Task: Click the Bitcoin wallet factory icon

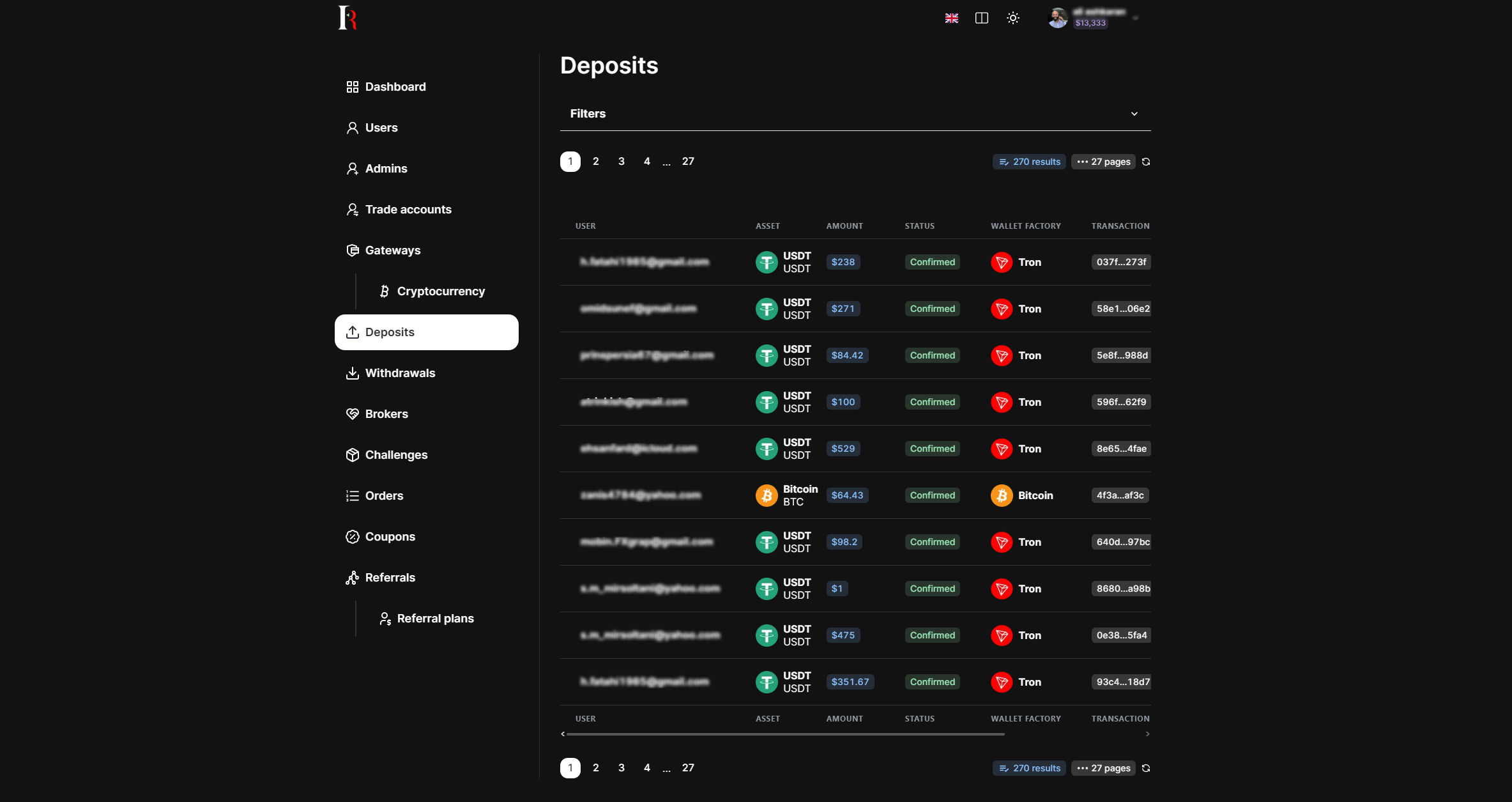Action: click(x=1001, y=495)
